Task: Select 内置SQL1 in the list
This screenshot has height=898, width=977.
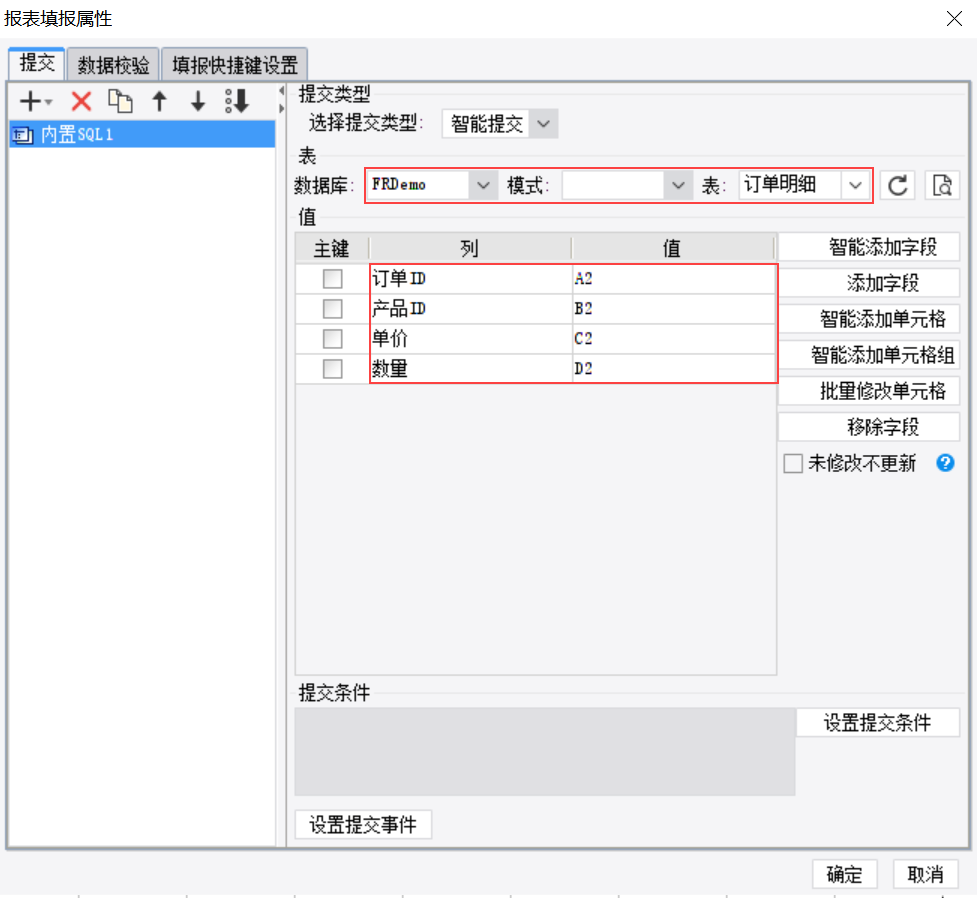Action: coord(142,135)
